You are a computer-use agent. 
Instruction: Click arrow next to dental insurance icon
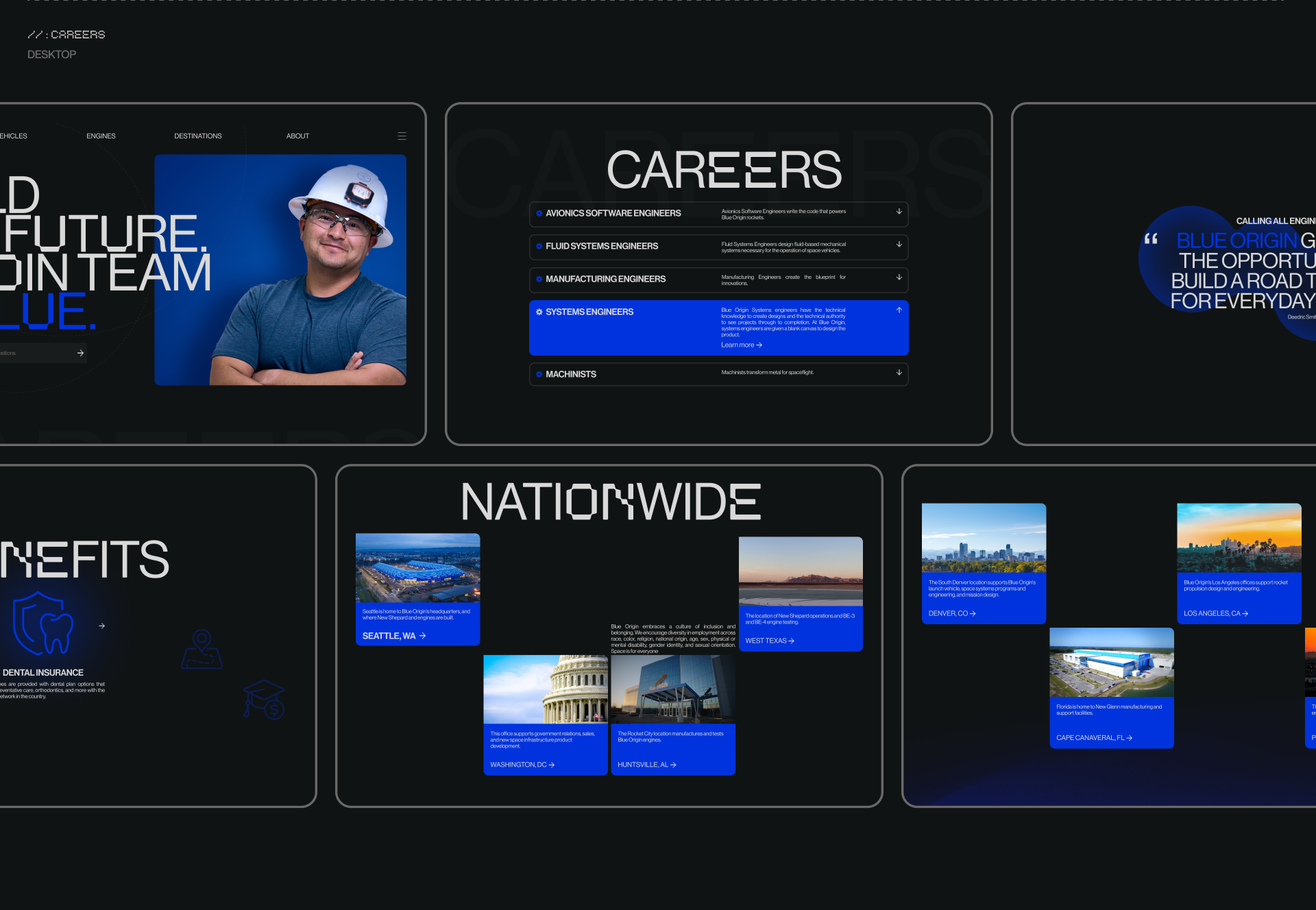[x=101, y=626]
